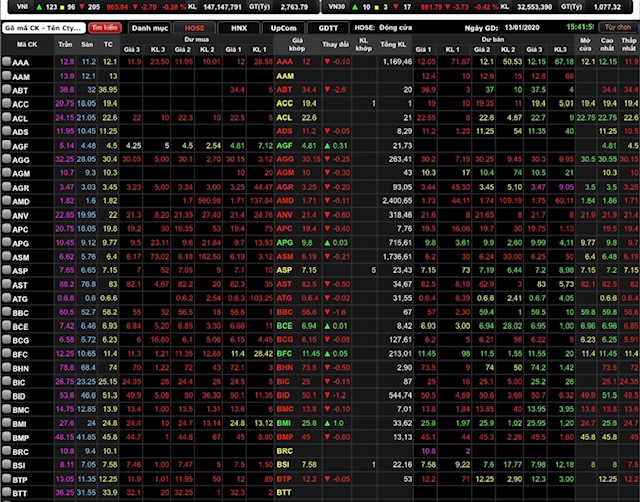
Task: Tick the checkbox next to AAA
Action: tap(7, 62)
